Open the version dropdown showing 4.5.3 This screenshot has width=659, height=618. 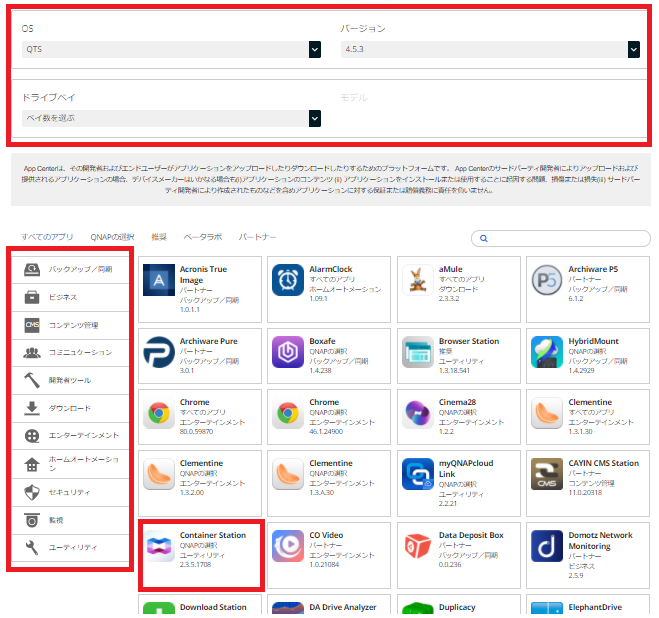coord(490,49)
